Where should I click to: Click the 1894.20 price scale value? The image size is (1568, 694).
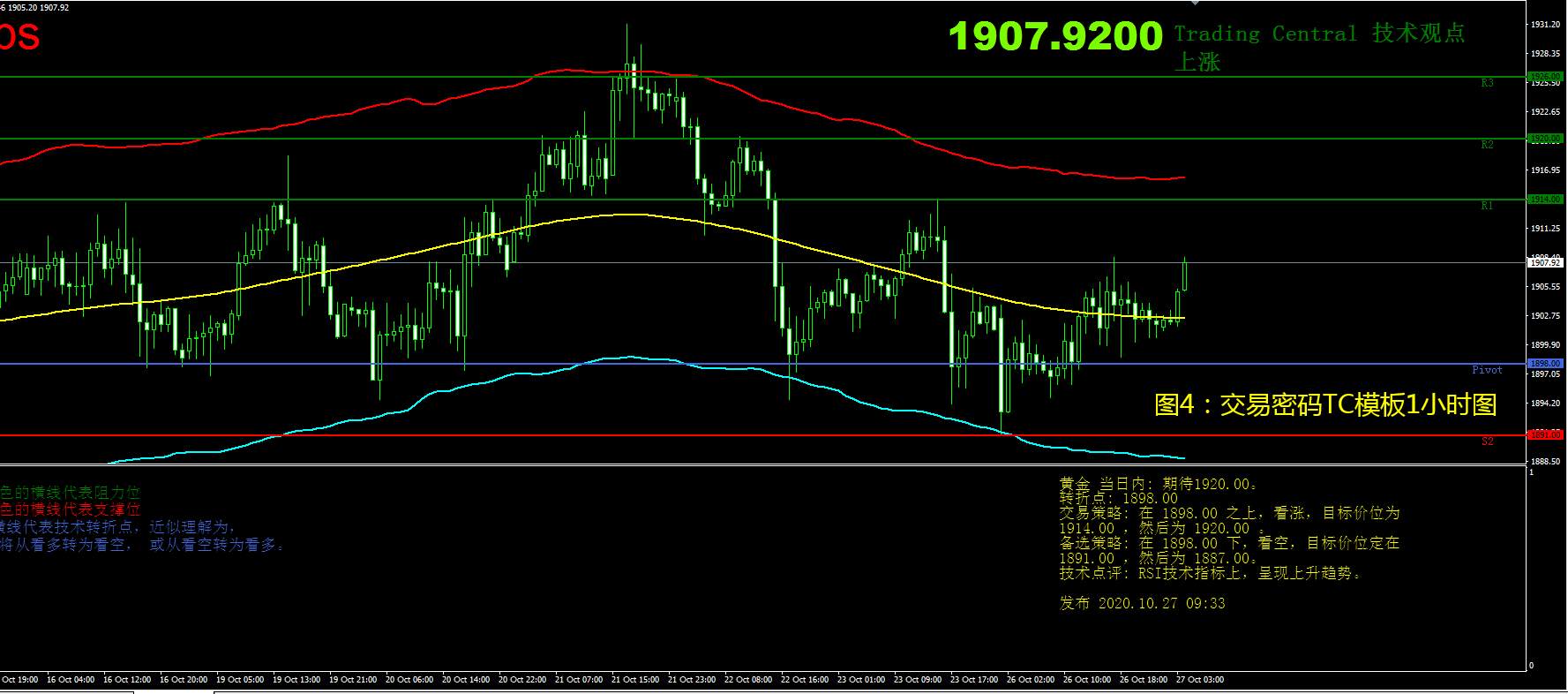(1546, 404)
